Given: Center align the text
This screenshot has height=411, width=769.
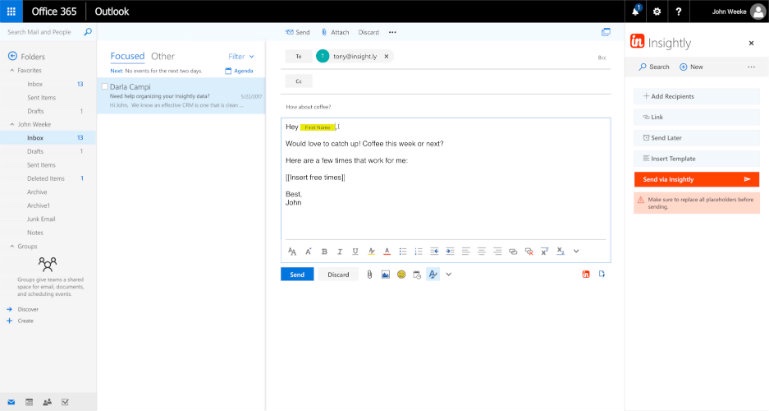Looking at the screenshot, I should [481, 252].
